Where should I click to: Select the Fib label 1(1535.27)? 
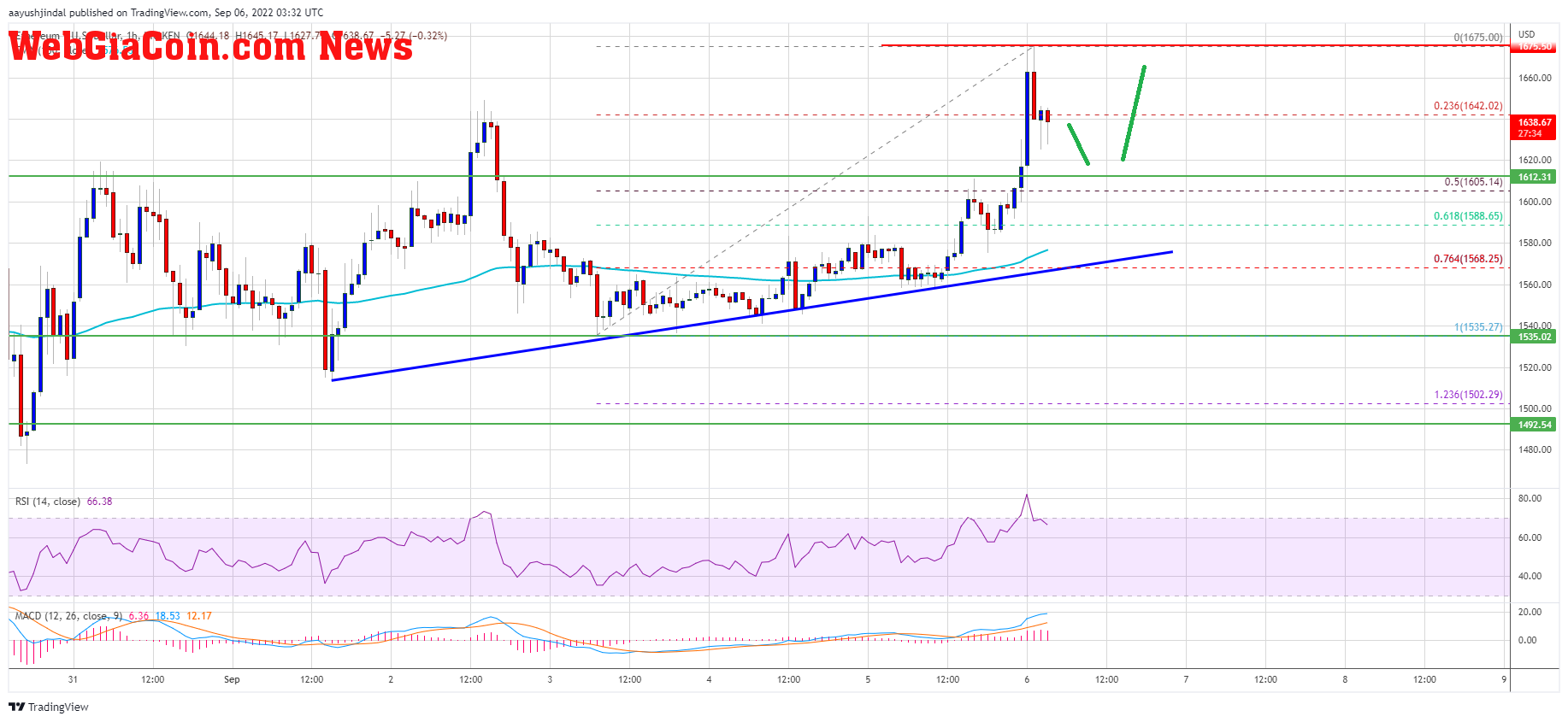(1478, 326)
